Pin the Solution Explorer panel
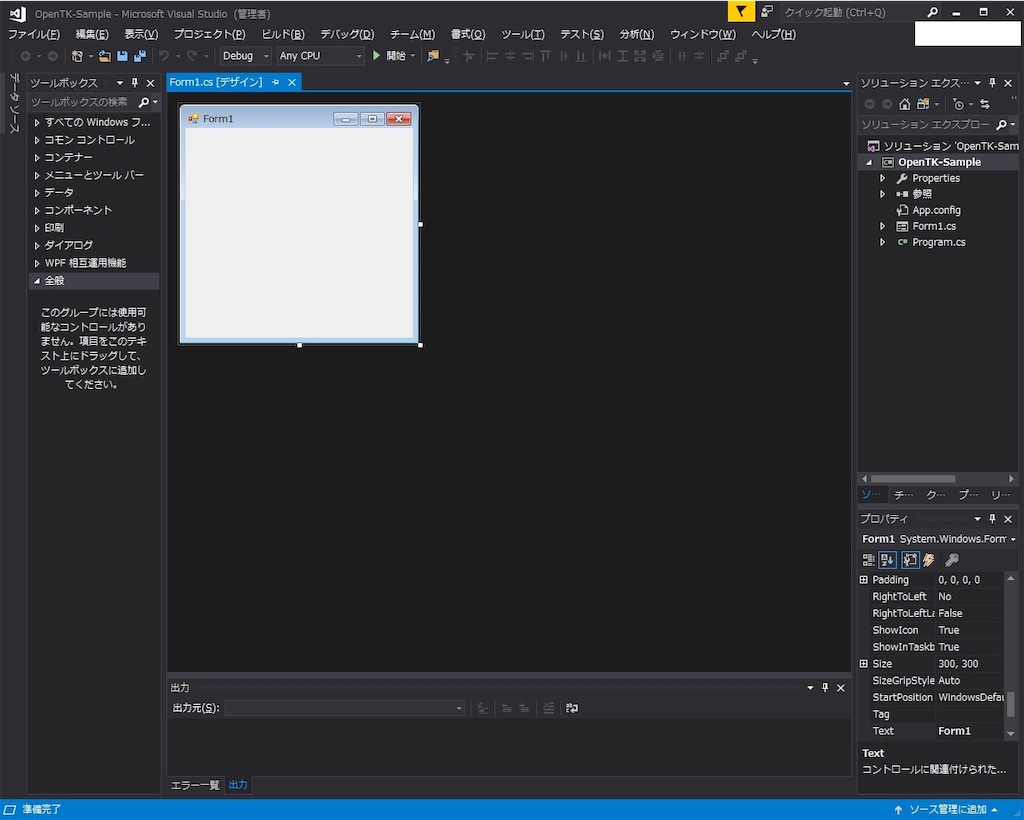This screenshot has width=1024, height=820. (993, 83)
